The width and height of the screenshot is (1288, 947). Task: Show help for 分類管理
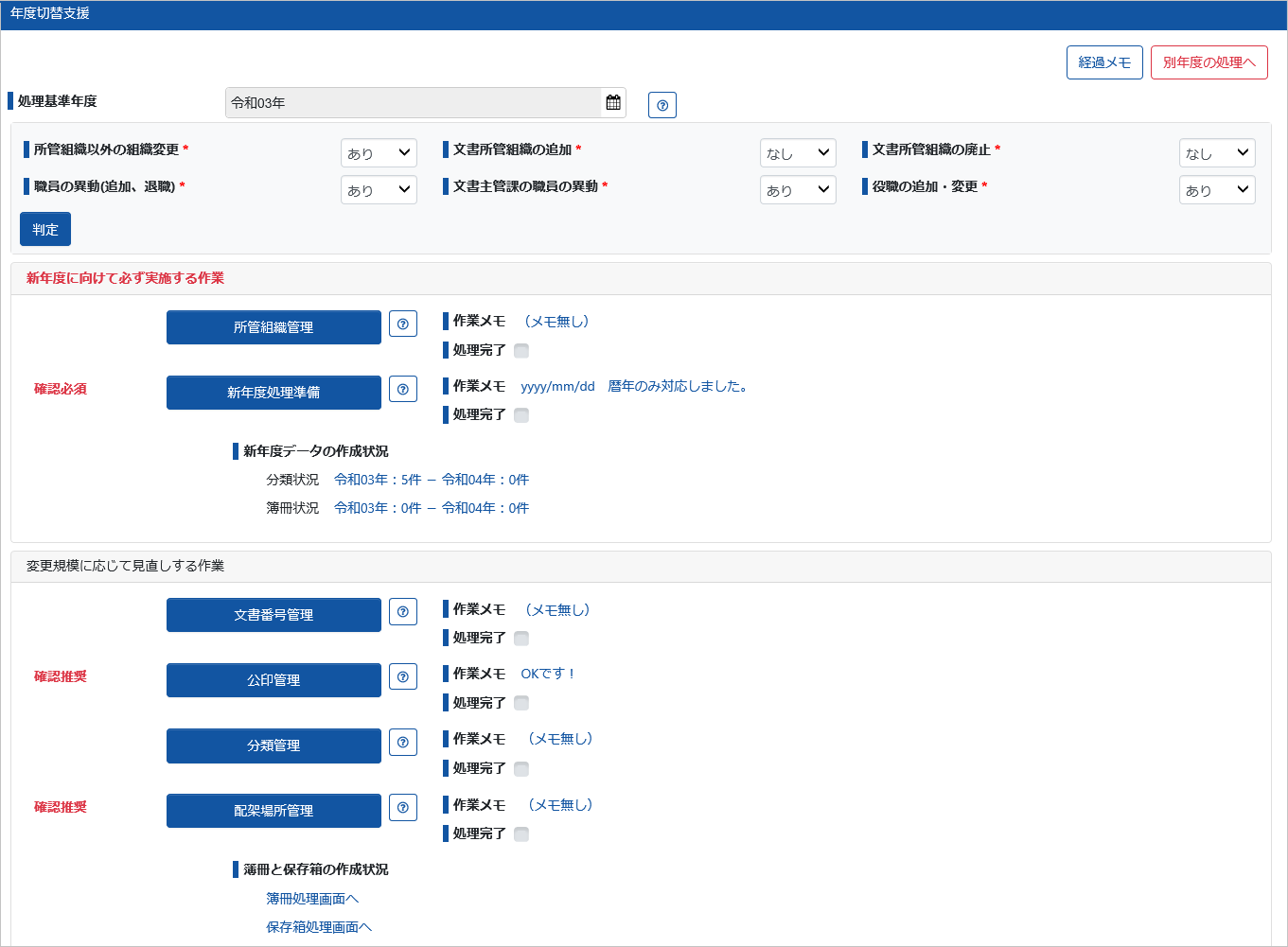click(x=403, y=743)
